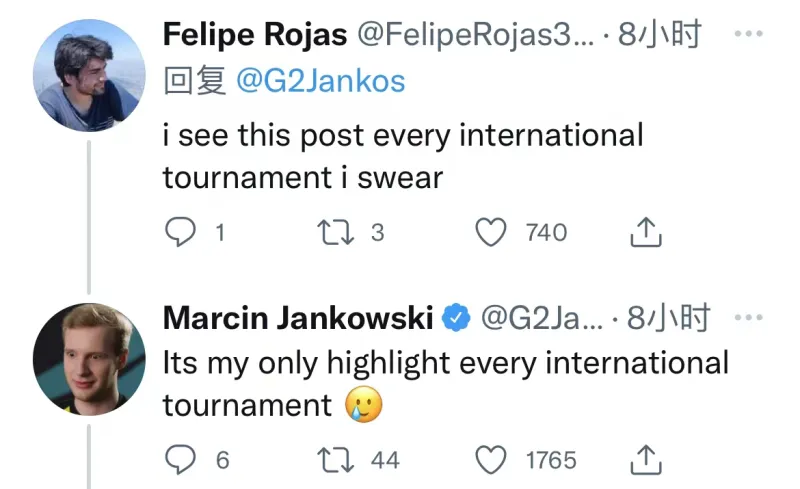800x489 pixels.
Task: Open Felipe Rojas's profile name
Action: tap(254, 36)
